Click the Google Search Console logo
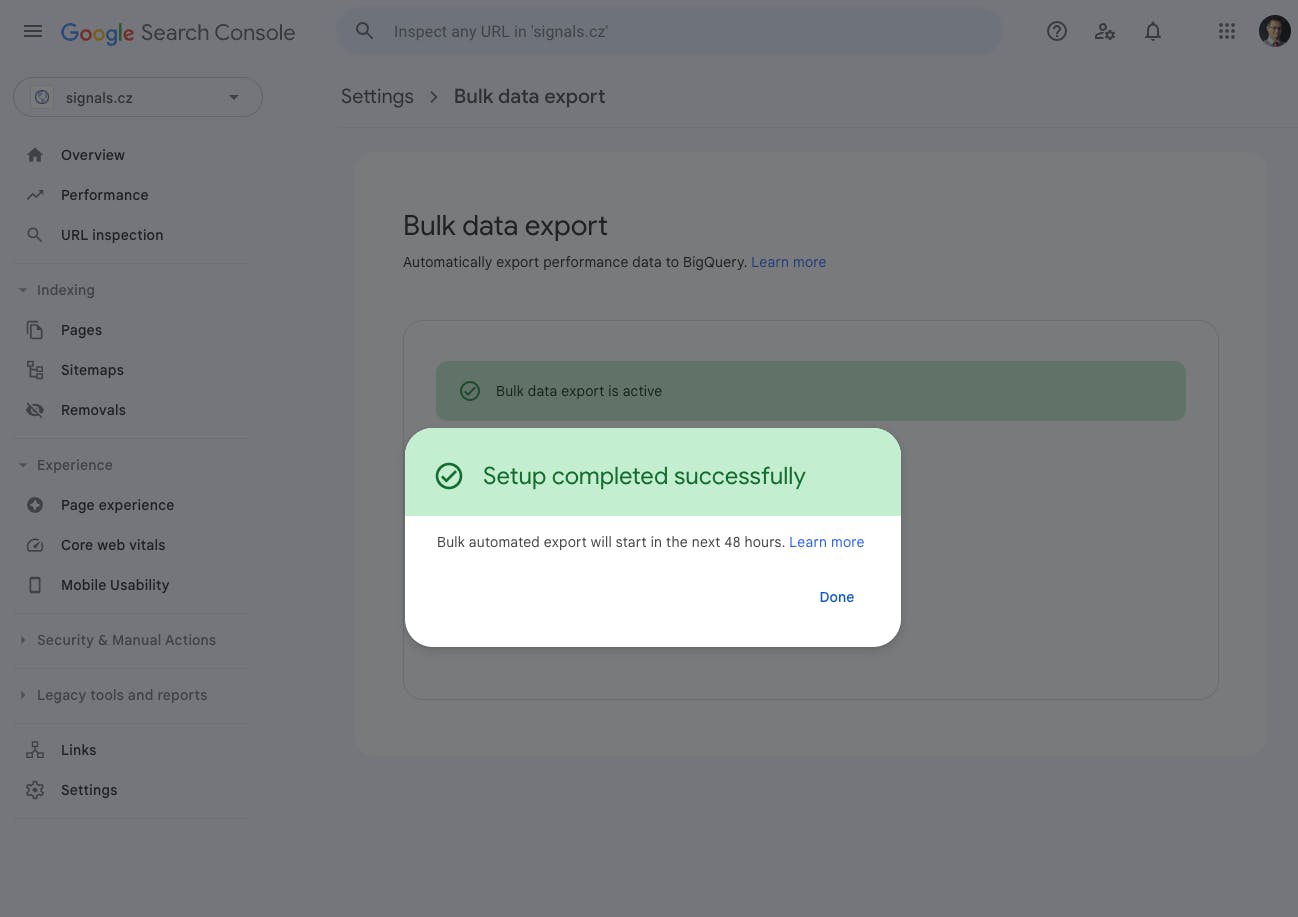 point(178,32)
